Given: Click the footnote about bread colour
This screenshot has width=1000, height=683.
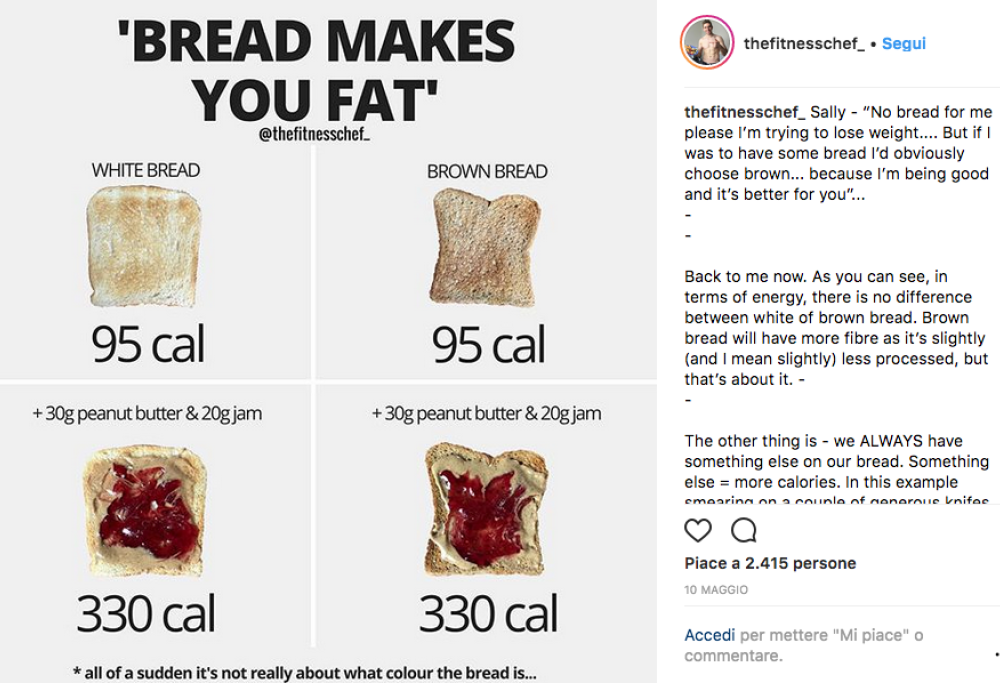Looking at the screenshot, I should 305,672.
